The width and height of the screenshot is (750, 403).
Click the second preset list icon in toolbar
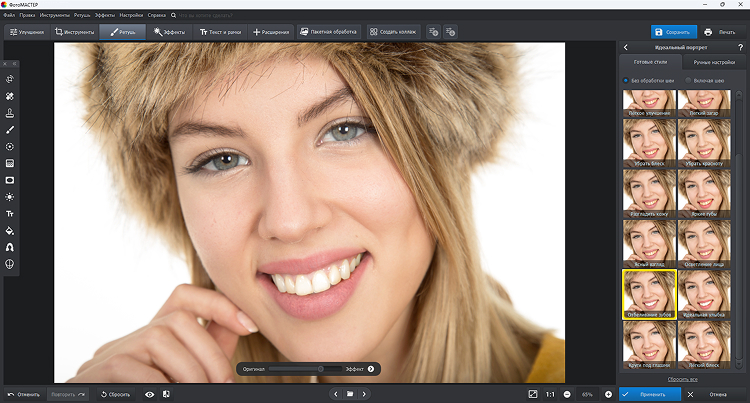click(450, 32)
